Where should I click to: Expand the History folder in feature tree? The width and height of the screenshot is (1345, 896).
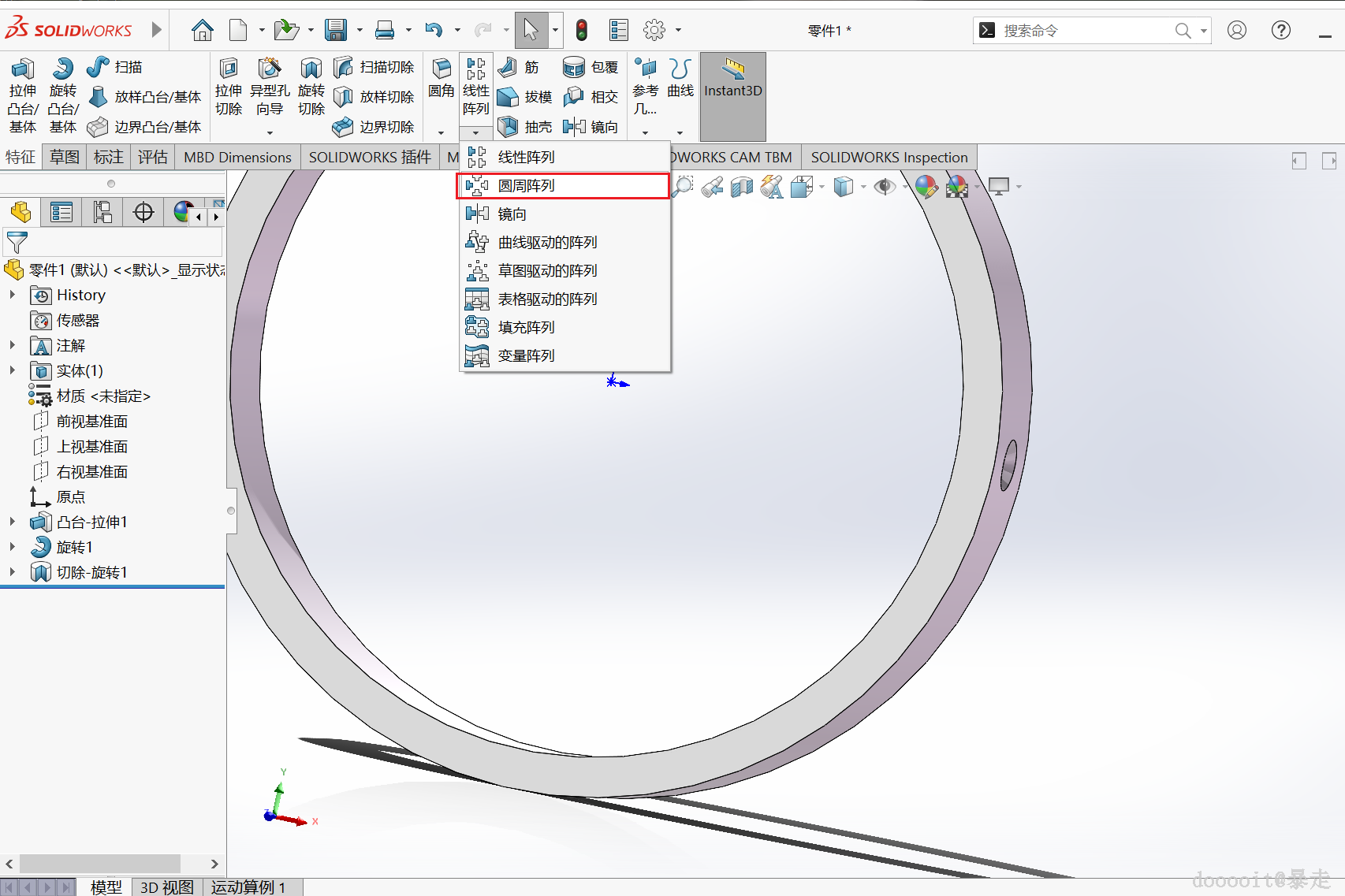tap(13, 295)
